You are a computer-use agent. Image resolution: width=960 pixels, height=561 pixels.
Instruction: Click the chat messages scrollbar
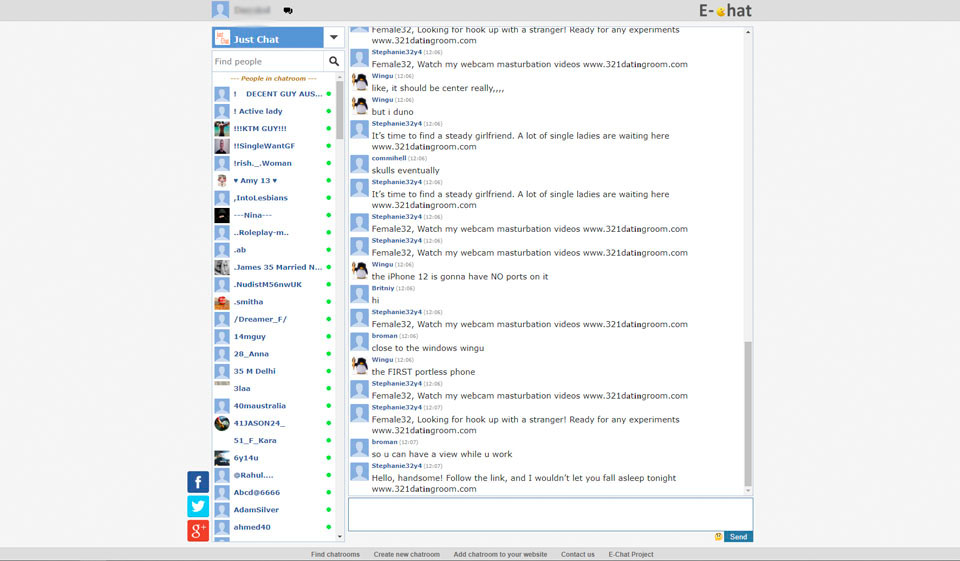pos(748,415)
